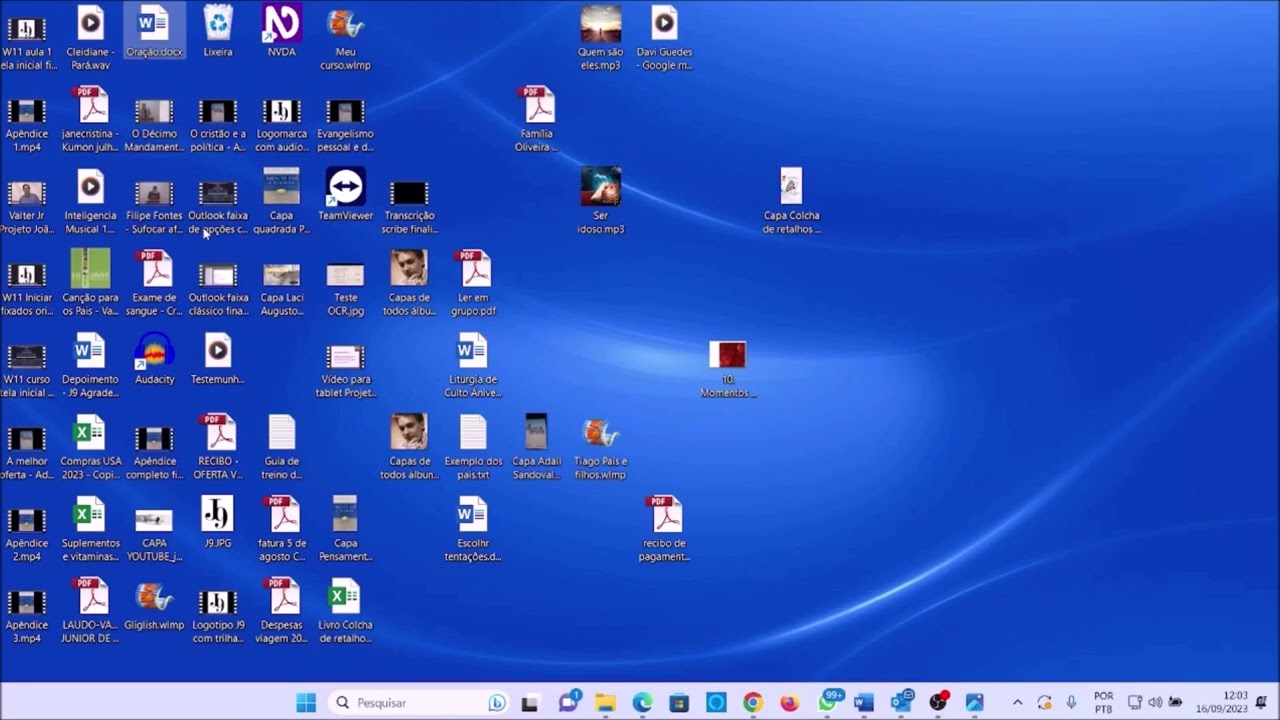Open the Quem são eles.mp3 file

(x=600, y=38)
